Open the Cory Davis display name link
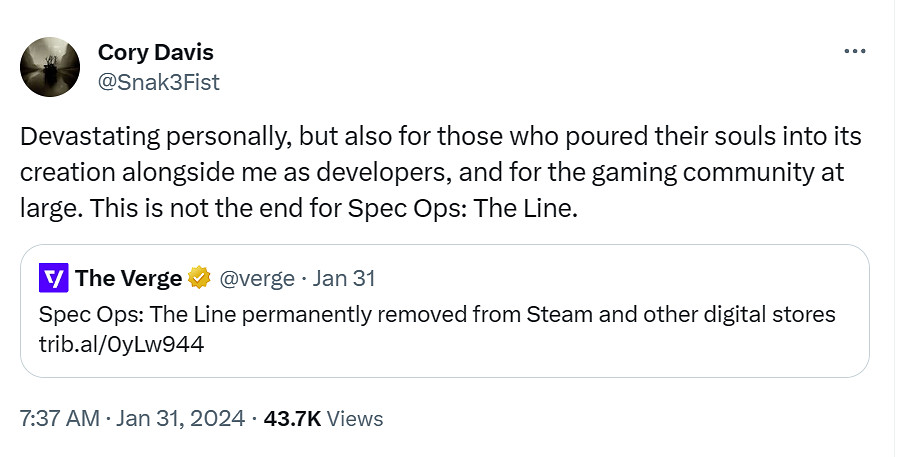This screenshot has width=897, height=457. (x=155, y=52)
